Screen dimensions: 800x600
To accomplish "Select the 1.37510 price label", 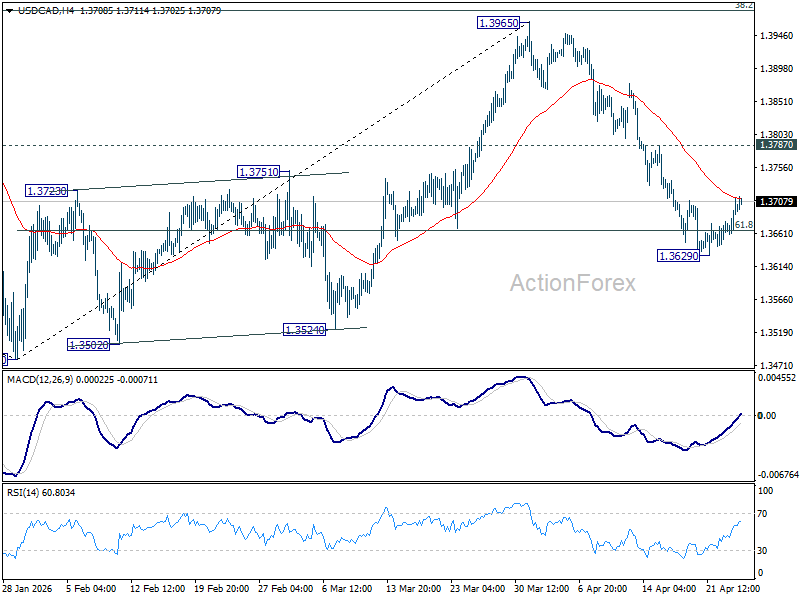I will point(259,172).
